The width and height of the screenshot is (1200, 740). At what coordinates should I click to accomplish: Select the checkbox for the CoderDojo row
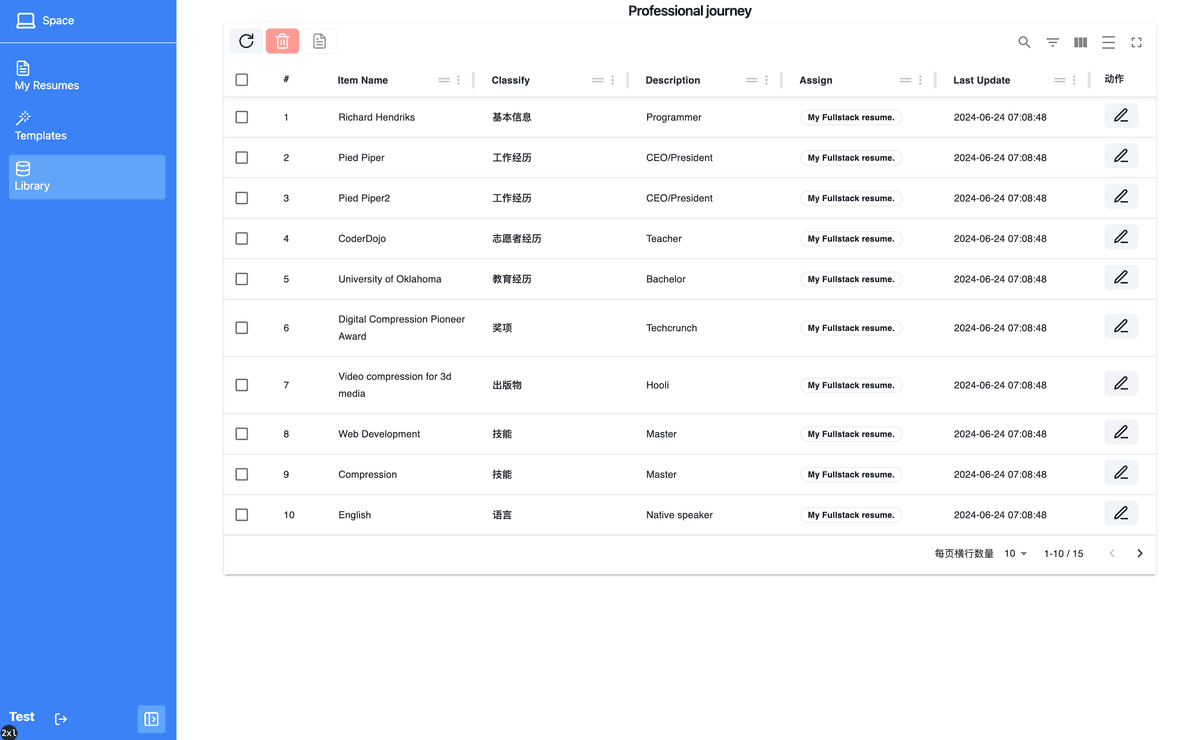point(242,239)
